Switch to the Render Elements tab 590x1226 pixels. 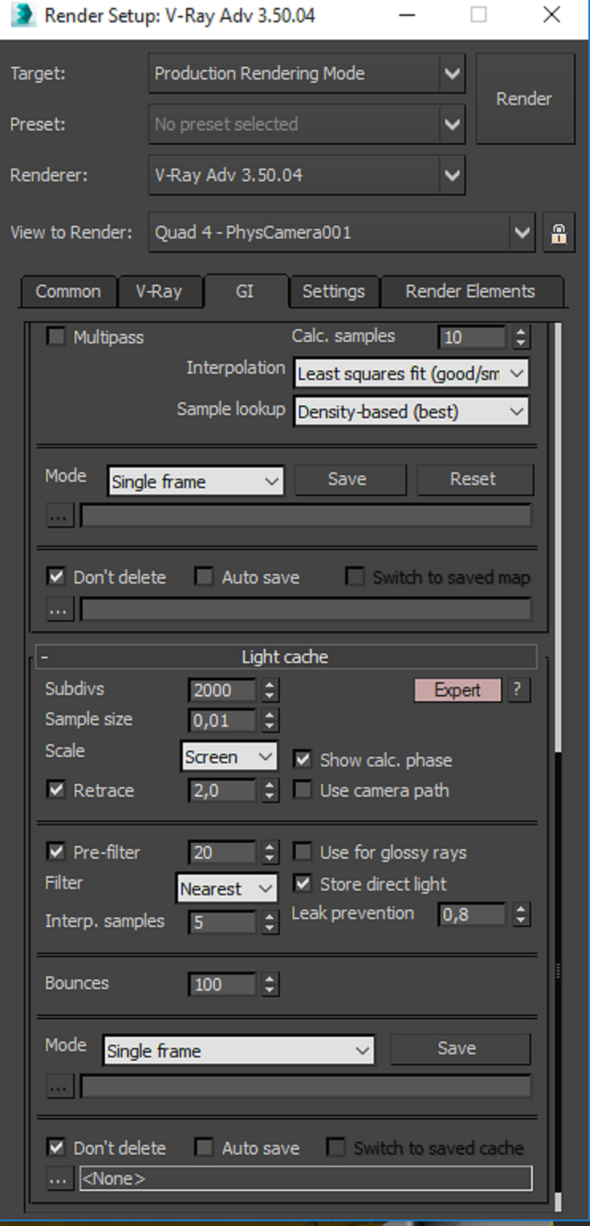pos(470,291)
